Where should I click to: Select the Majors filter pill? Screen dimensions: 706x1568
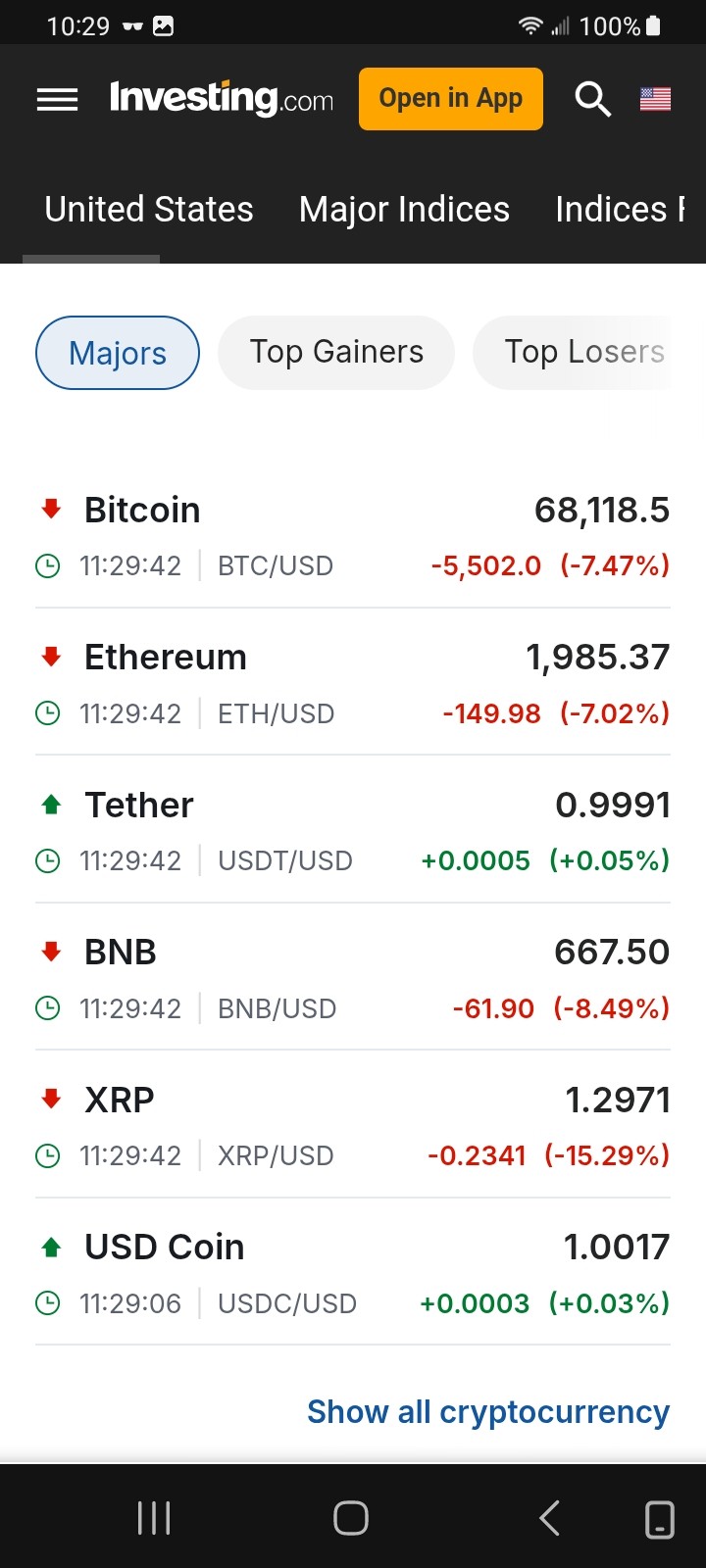pos(118,353)
